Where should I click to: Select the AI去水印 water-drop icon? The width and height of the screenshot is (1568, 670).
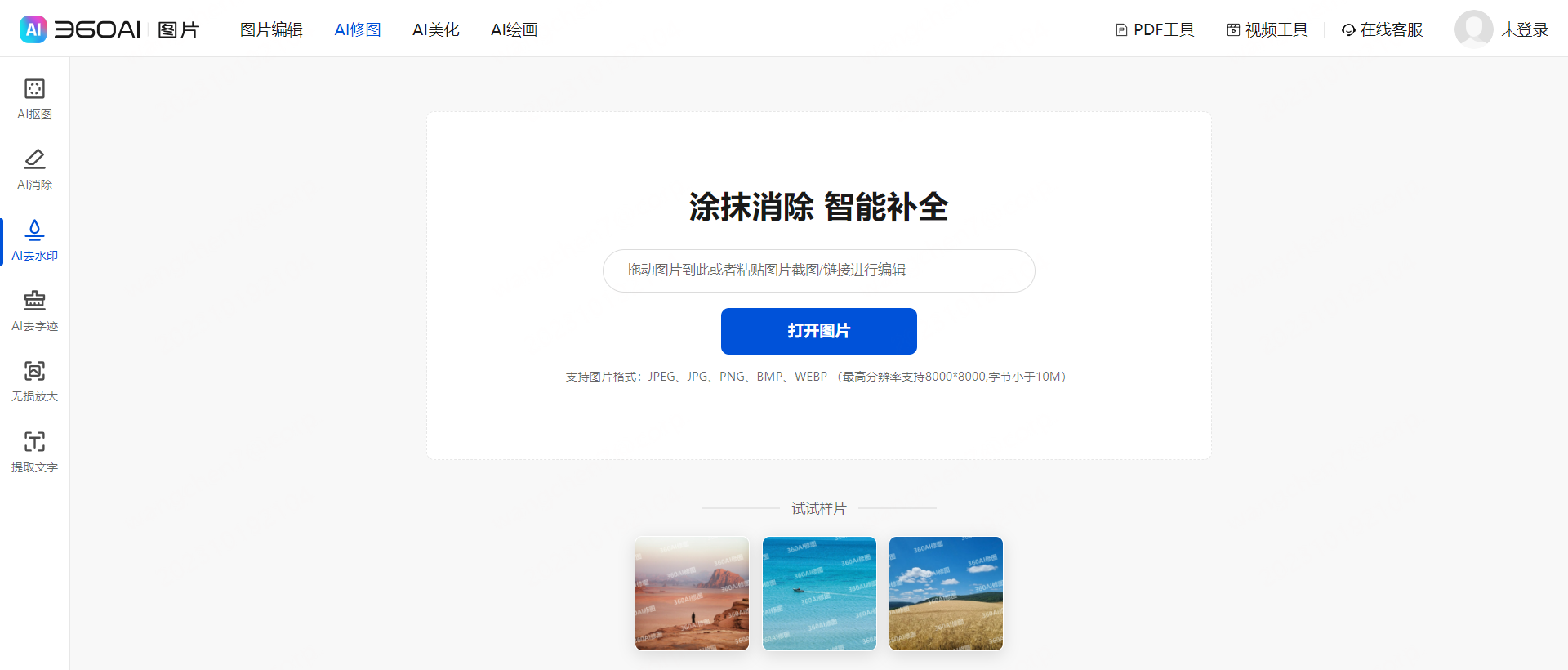(34, 230)
